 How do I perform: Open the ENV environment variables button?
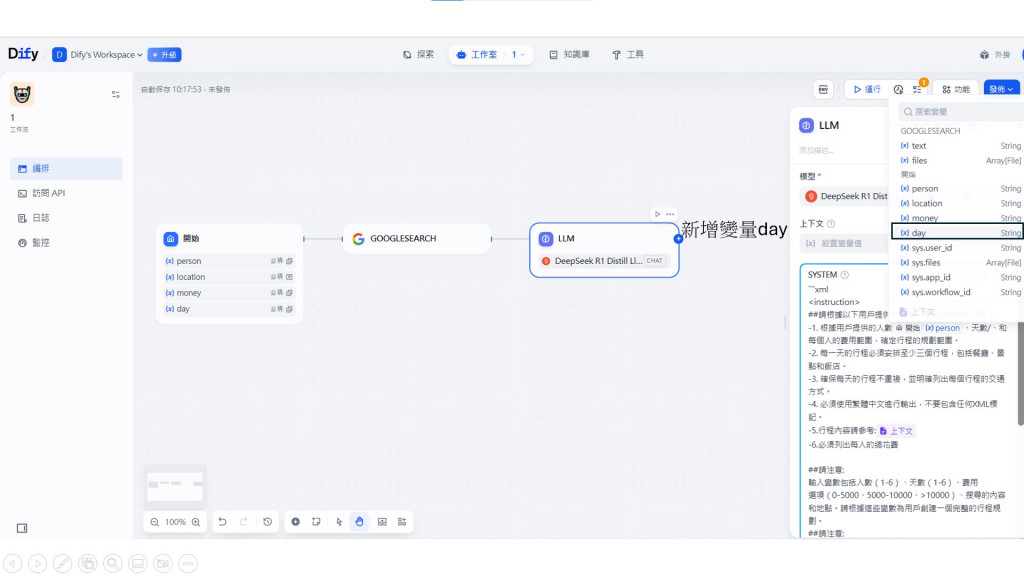pyautogui.click(x=824, y=89)
